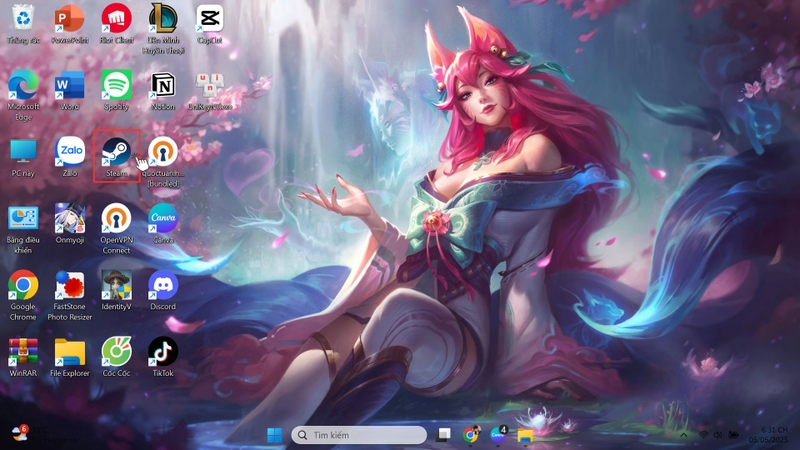
Task: Open the PowerPoint desktop shortcut
Action: [69, 24]
